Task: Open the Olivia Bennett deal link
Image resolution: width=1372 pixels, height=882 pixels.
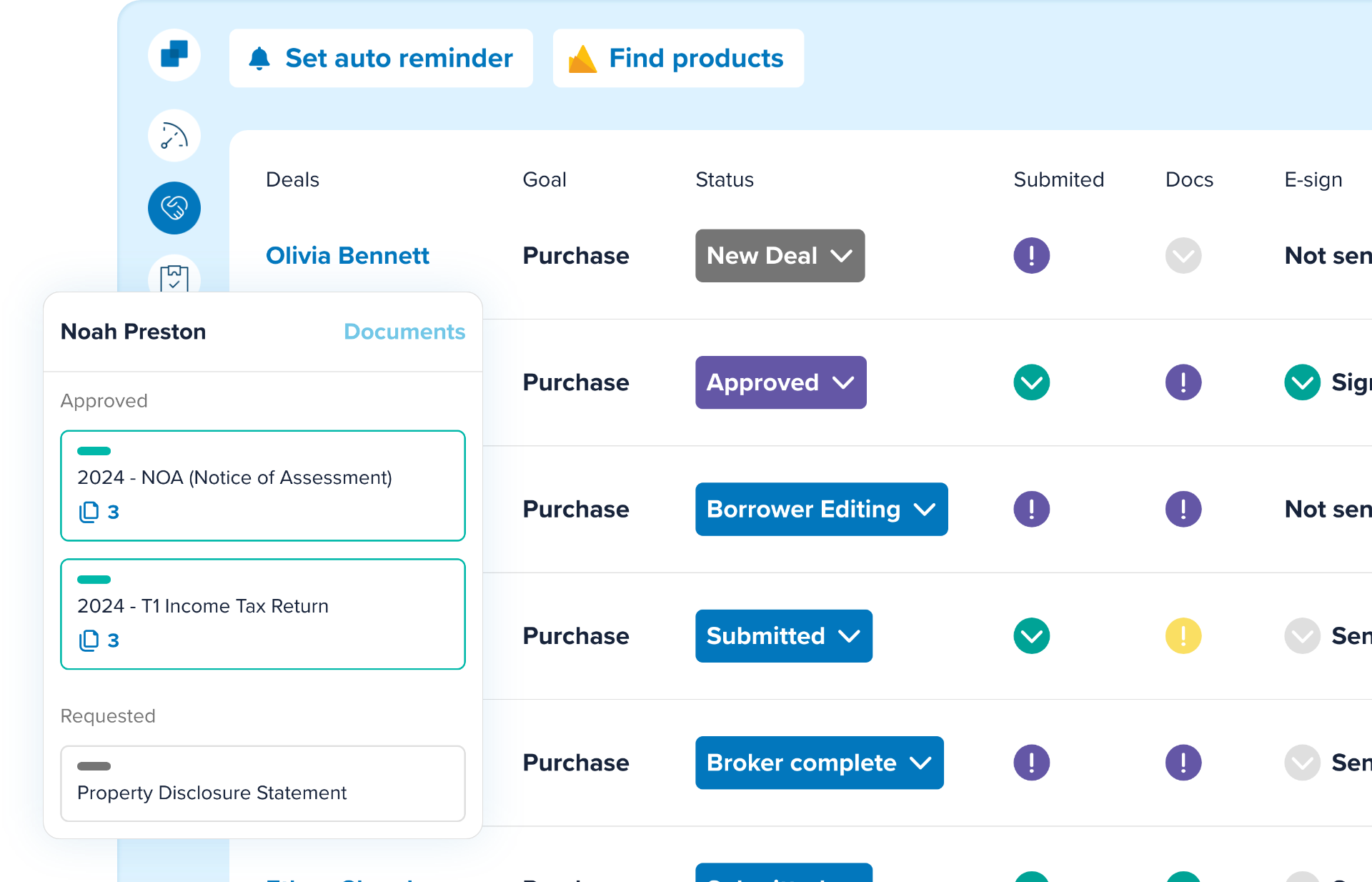Action: [347, 255]
